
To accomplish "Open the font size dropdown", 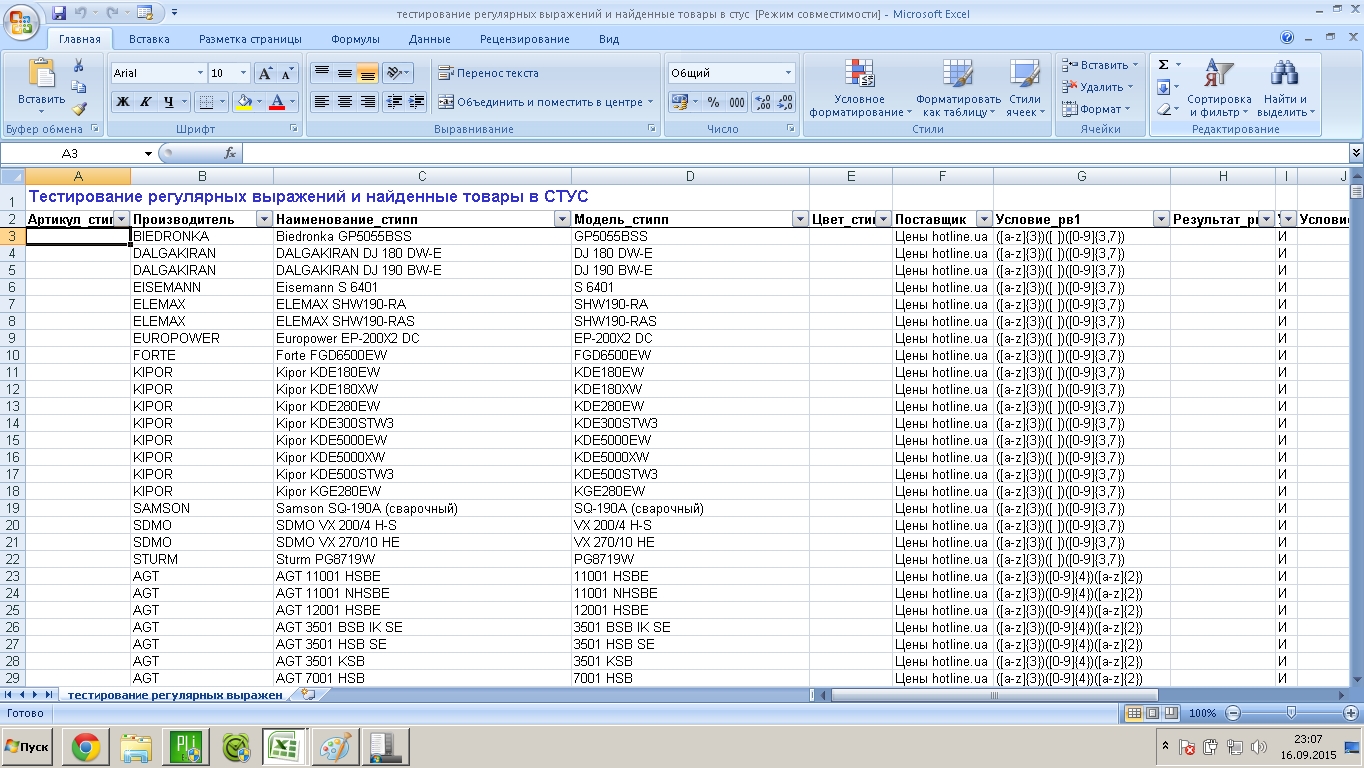I will (x=243, y=73).
